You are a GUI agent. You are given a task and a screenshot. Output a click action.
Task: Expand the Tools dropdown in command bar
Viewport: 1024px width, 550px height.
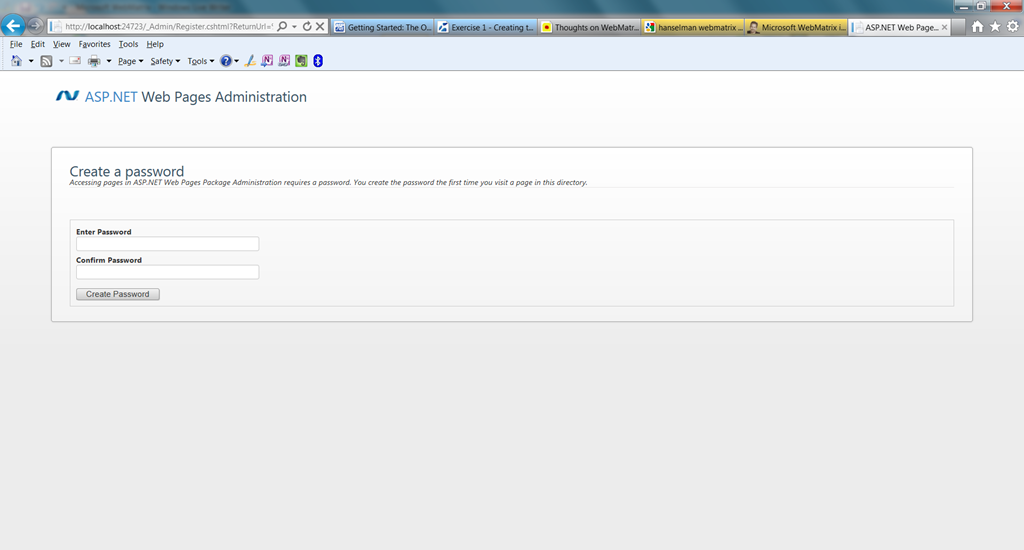(200, 61)
